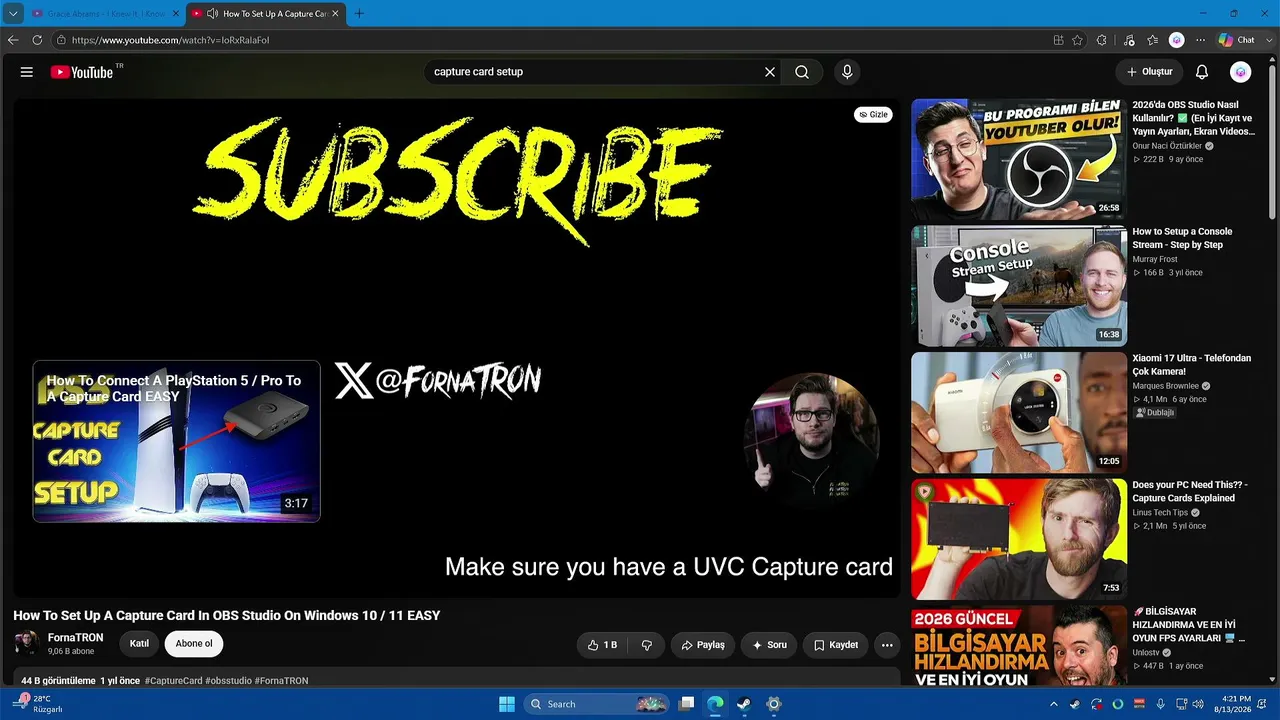This screenshot has height=720, width=1280.
Task: Open the YouTube guide hamburger menu
Action: (27, 72)
